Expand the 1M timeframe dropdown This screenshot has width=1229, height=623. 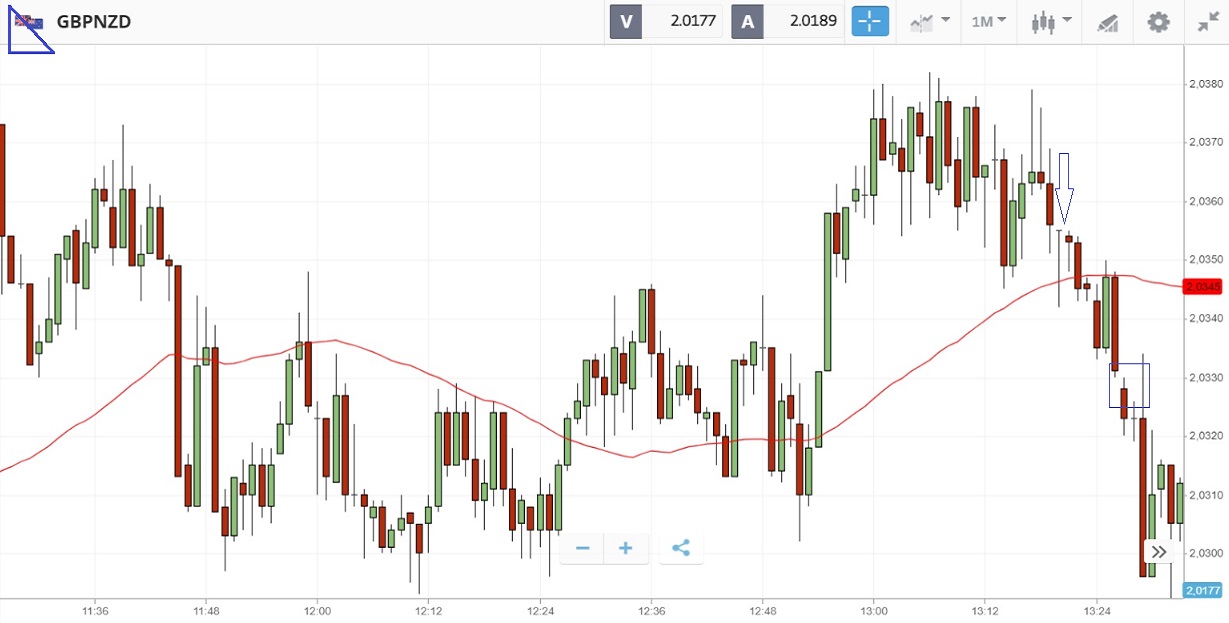pos(988,21)
